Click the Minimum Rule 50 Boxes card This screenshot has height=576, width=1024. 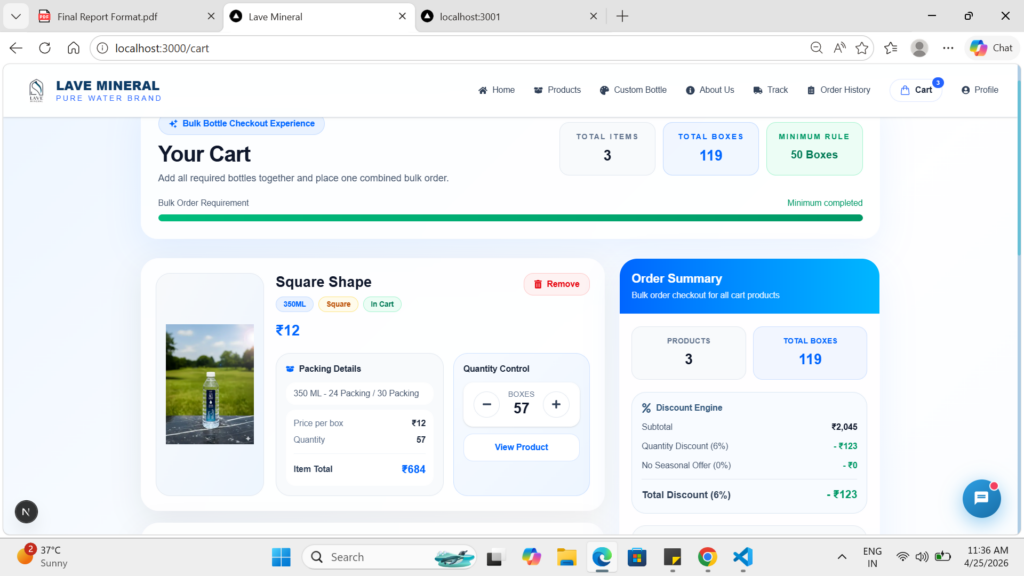pos(814,148)
